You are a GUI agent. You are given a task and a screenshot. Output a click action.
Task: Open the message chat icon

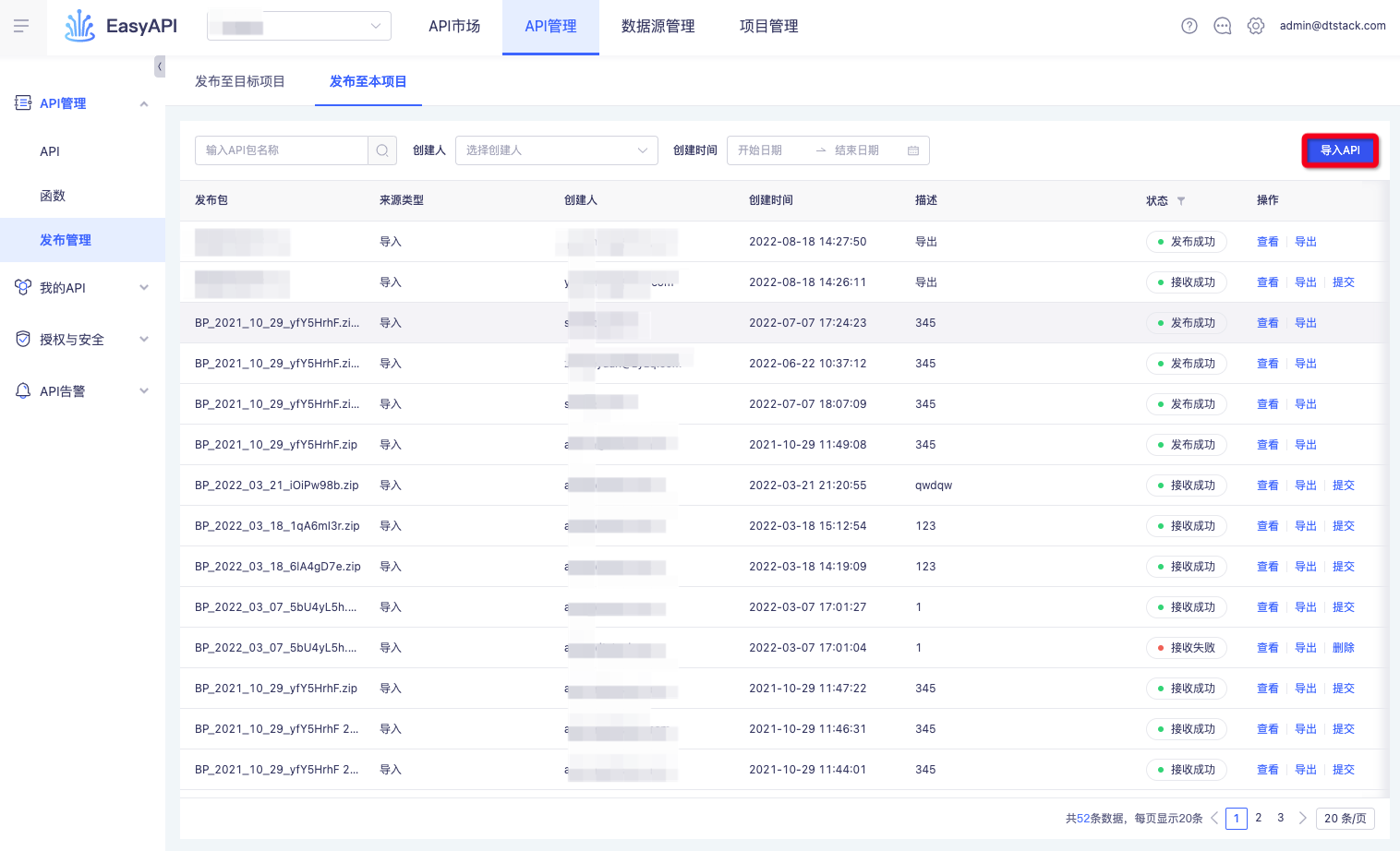pos(1223,26)
